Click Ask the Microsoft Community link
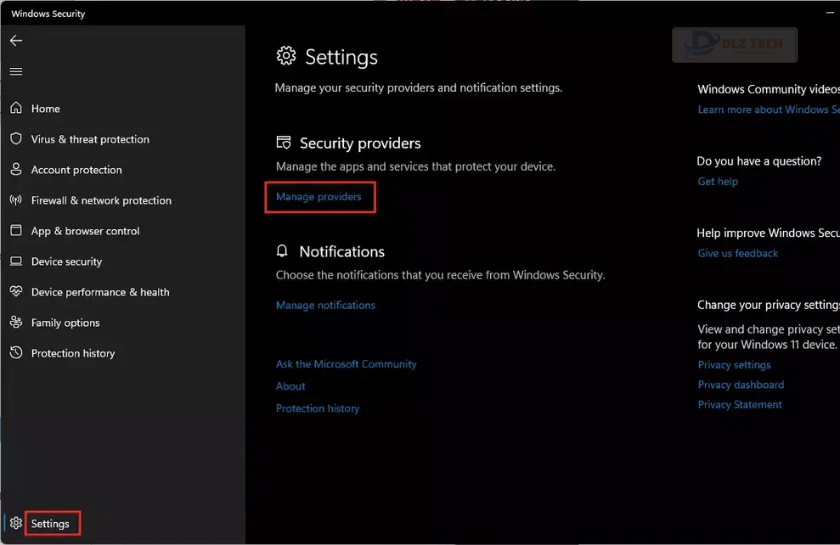 [346, 364]
